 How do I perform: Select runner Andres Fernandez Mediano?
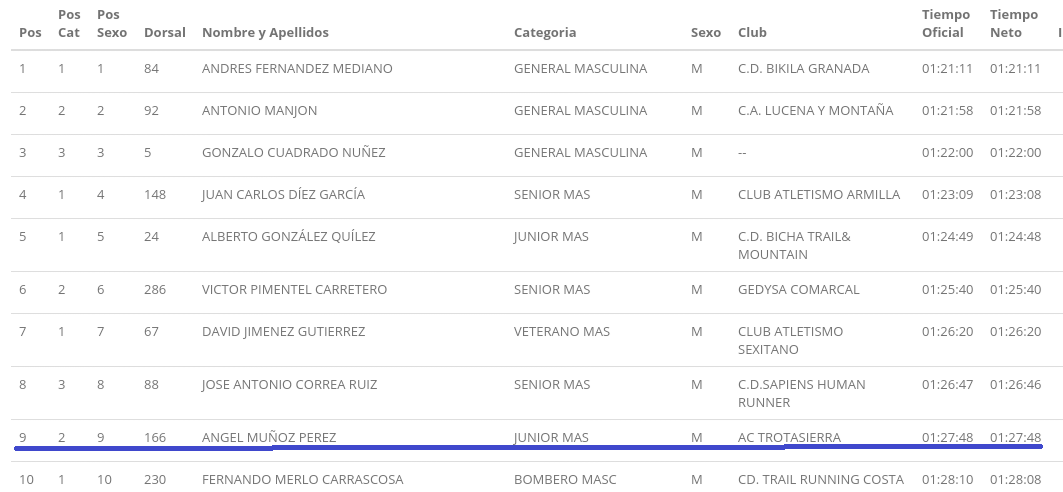(x=297, y=68)
